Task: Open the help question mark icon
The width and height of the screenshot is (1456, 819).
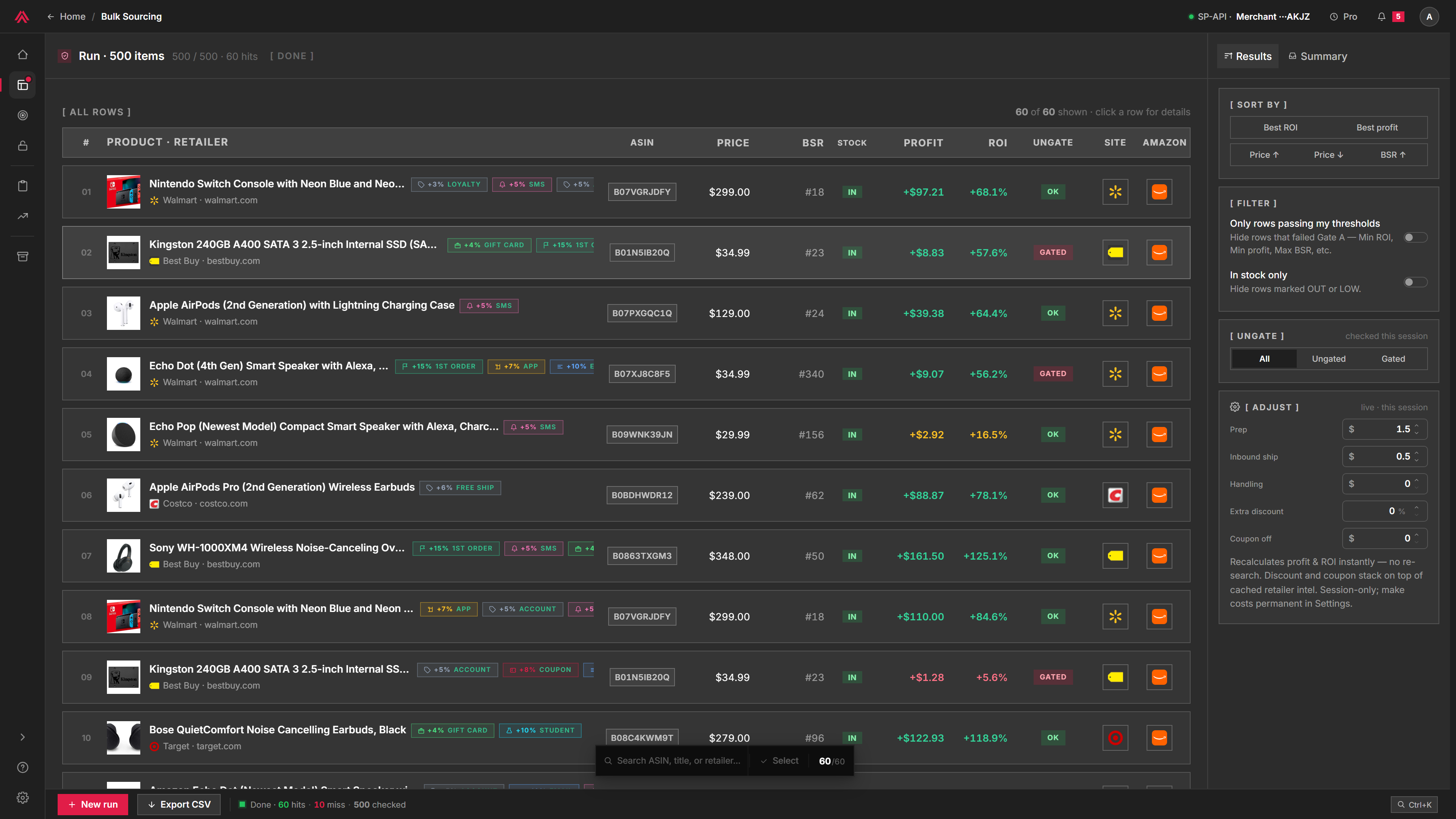Action: coord(23,767)
